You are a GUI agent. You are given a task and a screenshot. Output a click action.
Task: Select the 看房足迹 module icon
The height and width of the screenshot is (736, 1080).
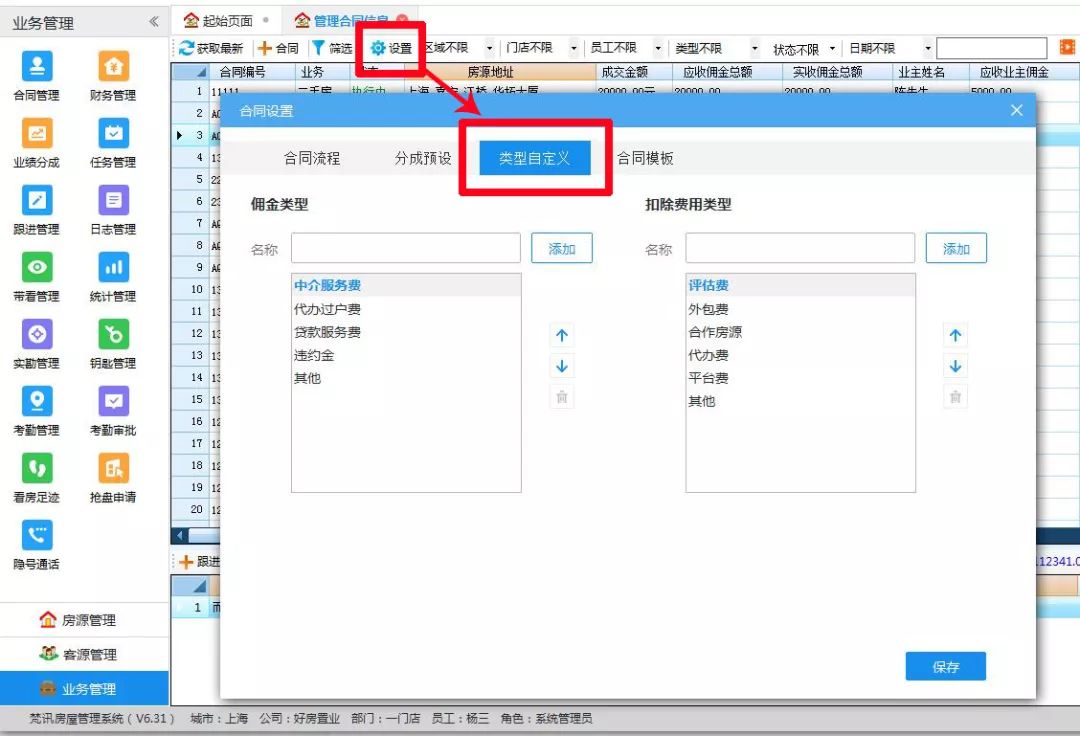point(35,470)
